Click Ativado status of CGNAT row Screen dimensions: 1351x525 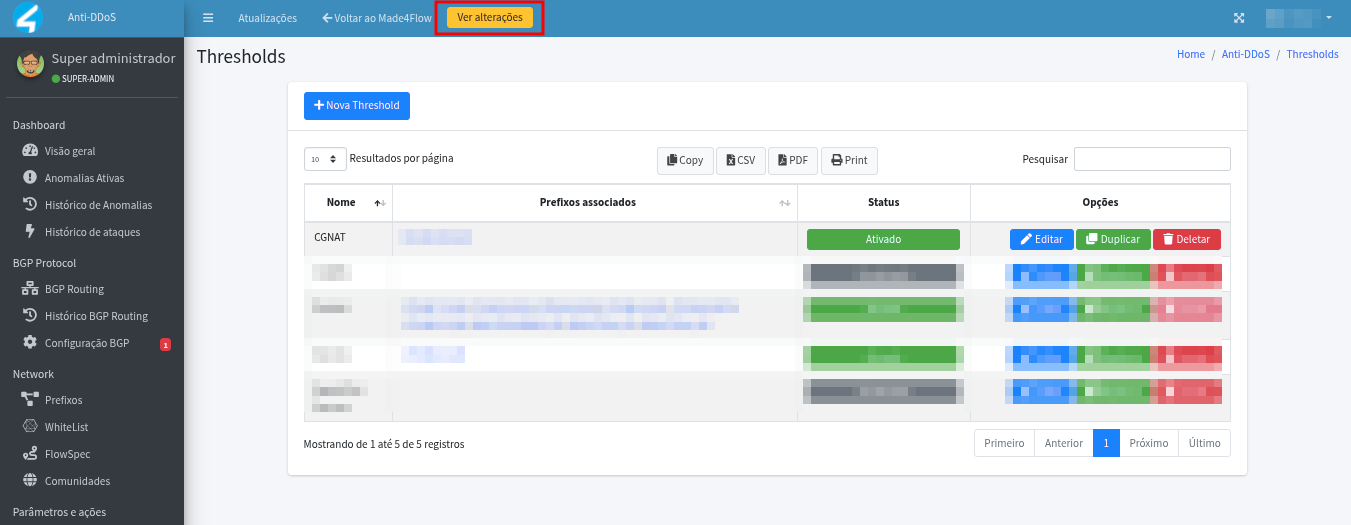coord(883,240)
